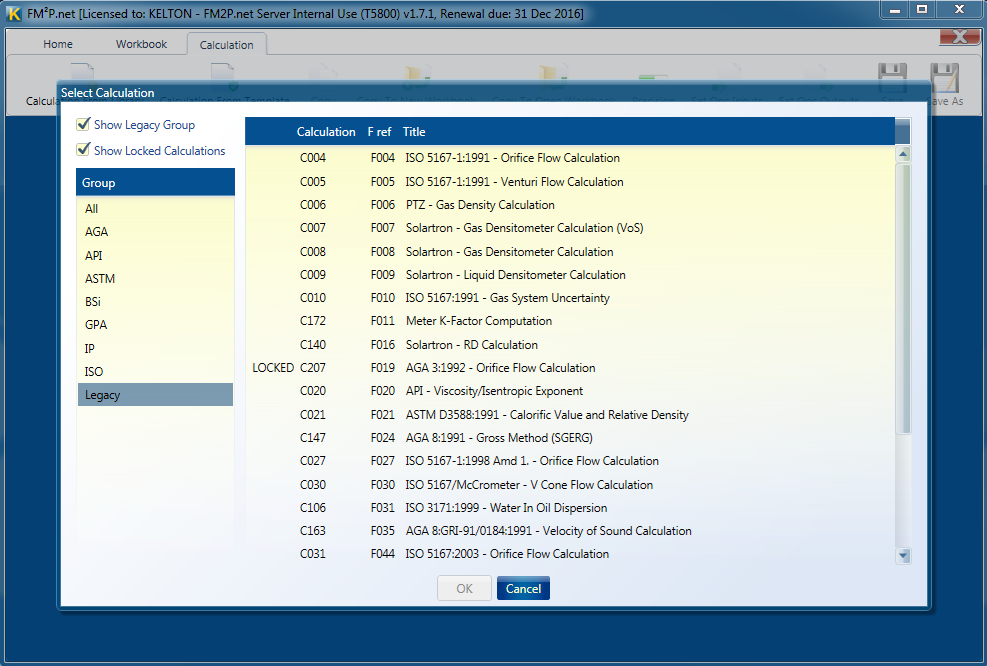
Task: Select ISO 5167-1:1998 Amd 1. row
Action: (570, 461)
